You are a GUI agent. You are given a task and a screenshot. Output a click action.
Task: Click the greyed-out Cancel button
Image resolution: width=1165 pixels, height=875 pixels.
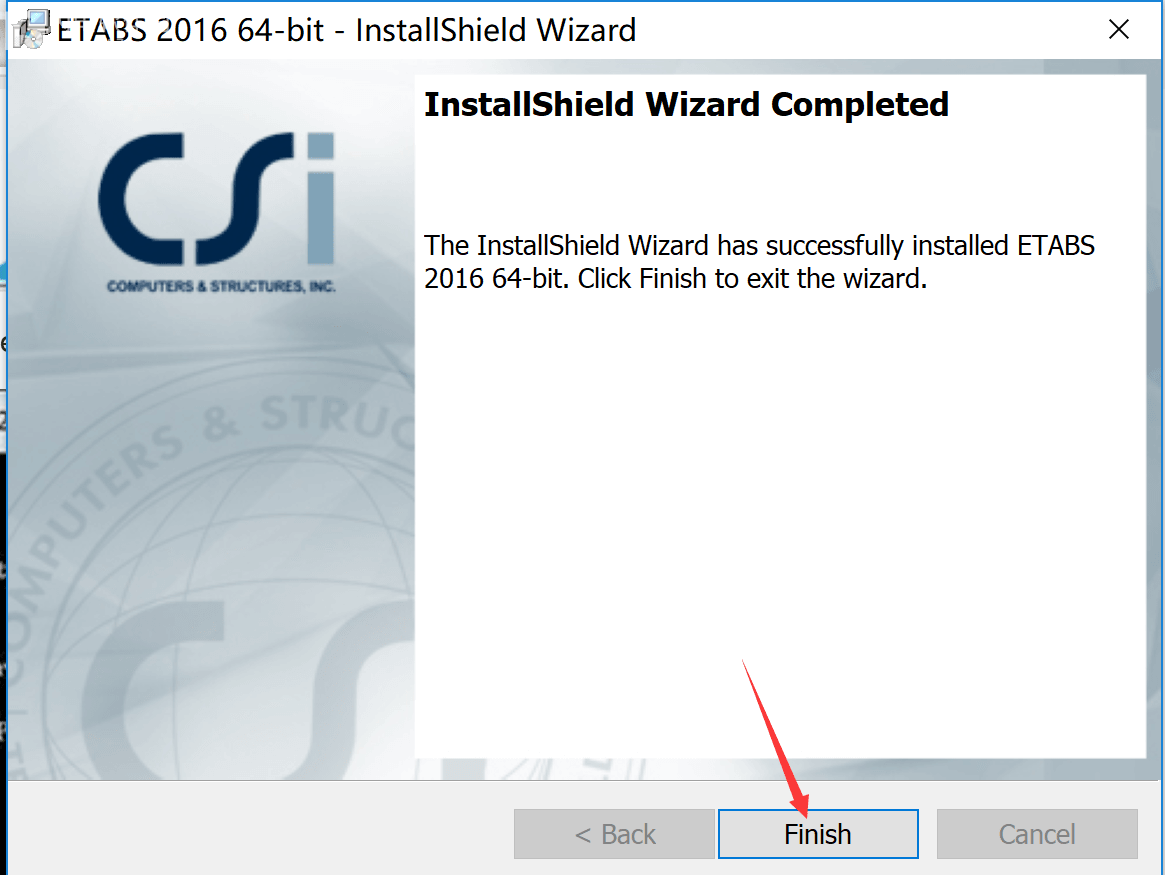(1036, 834)
